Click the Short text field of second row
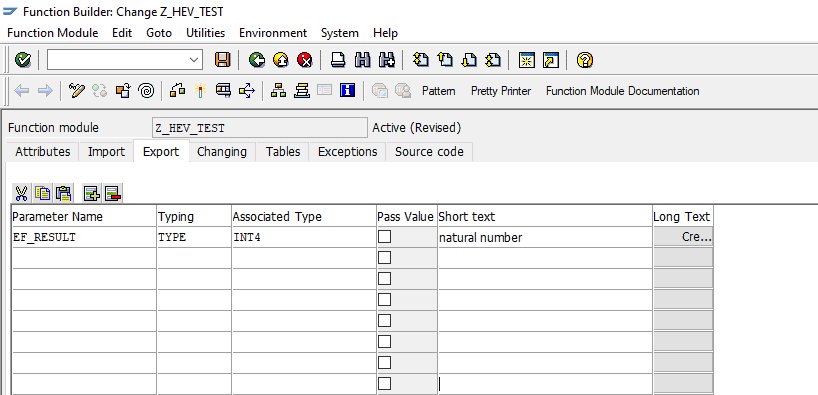Viewport: 818px width, 395px height. pyautogui.click(x=545, y=258)
